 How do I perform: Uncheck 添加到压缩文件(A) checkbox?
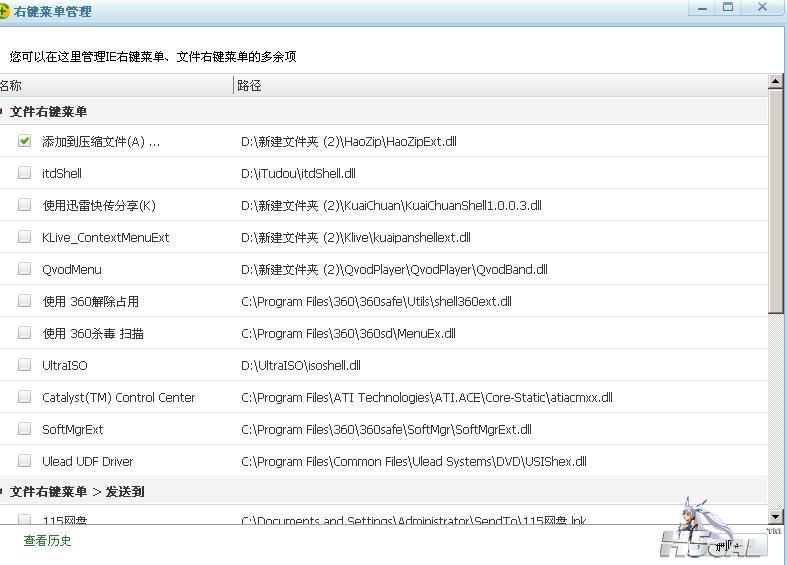[24, 141]
